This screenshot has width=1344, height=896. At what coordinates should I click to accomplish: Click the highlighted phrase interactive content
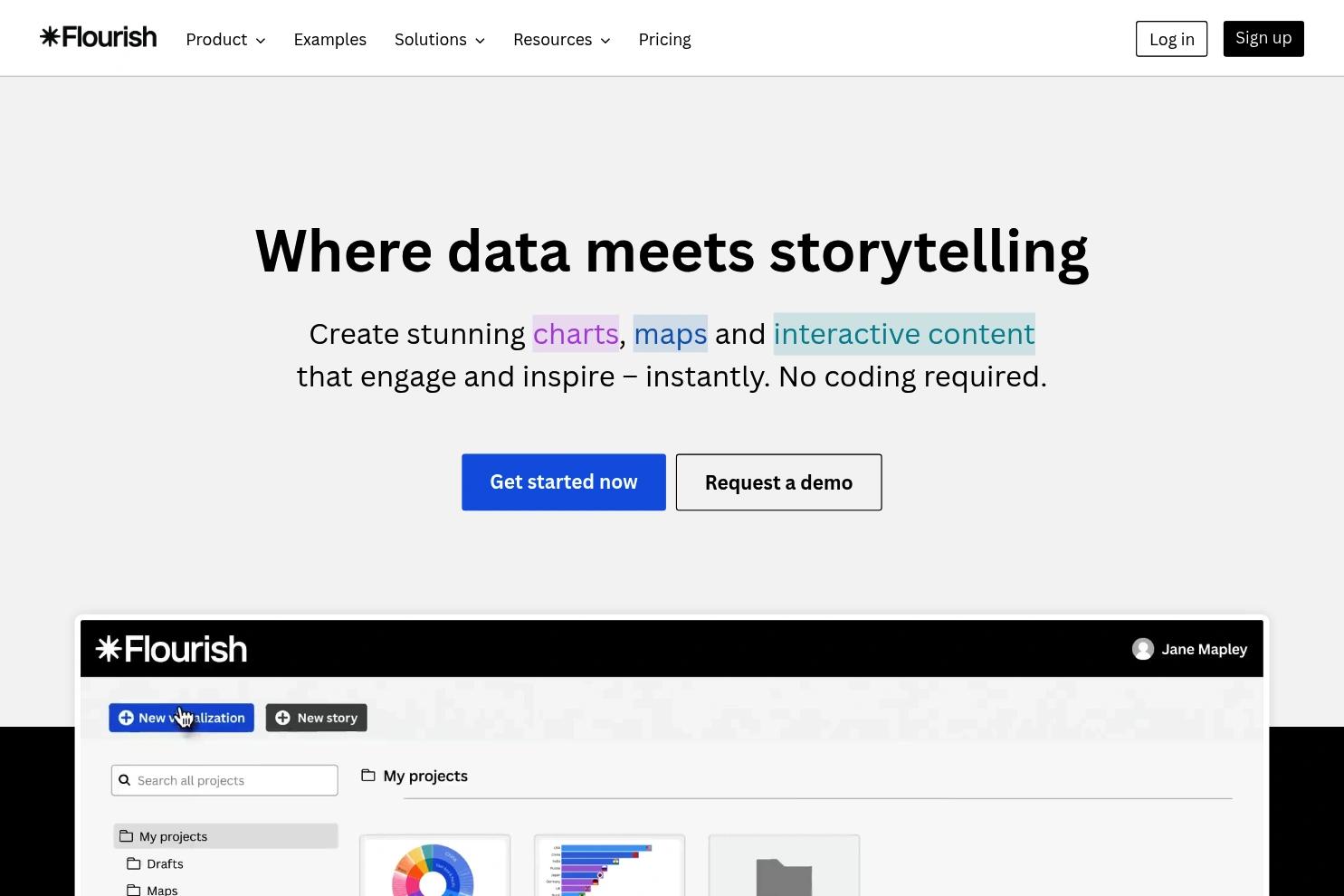[904, 334]
